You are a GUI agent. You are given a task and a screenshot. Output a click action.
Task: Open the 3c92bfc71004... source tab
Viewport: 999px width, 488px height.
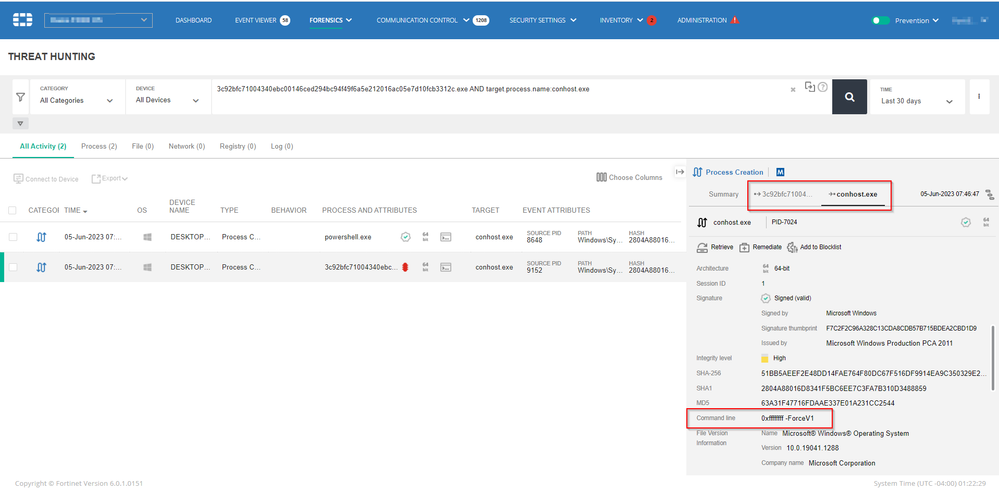[784, 194]
